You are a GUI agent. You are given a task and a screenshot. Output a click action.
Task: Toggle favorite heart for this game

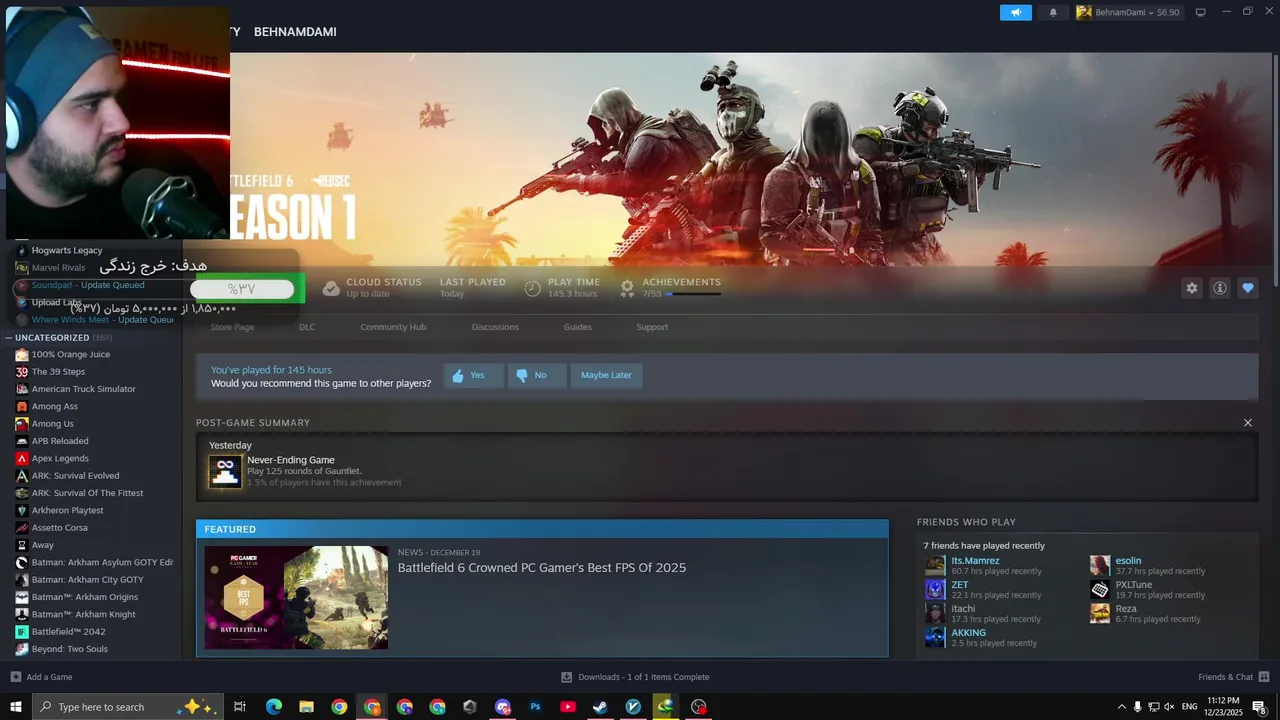(x=1247, y=288)
